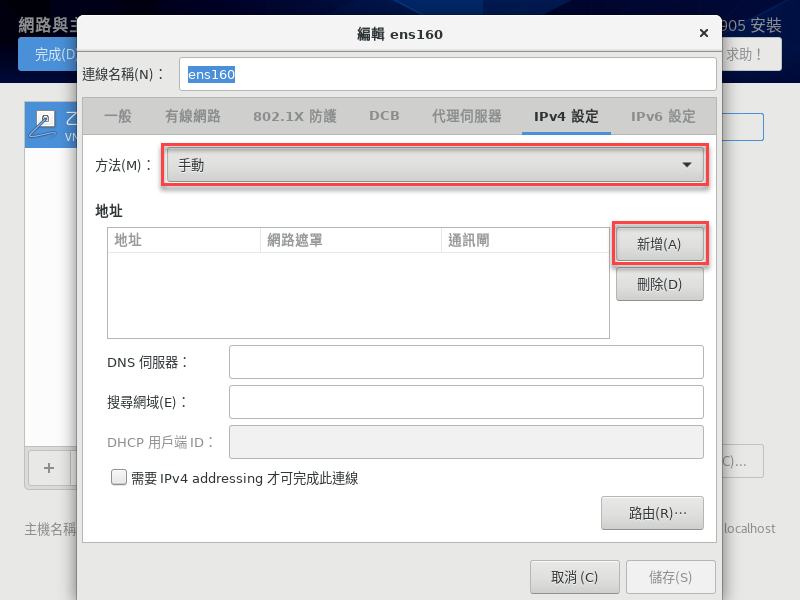Screen dimensions: 800x600
Task: Click the 通訊閘 column header
Action: click(x=525, y=240)
